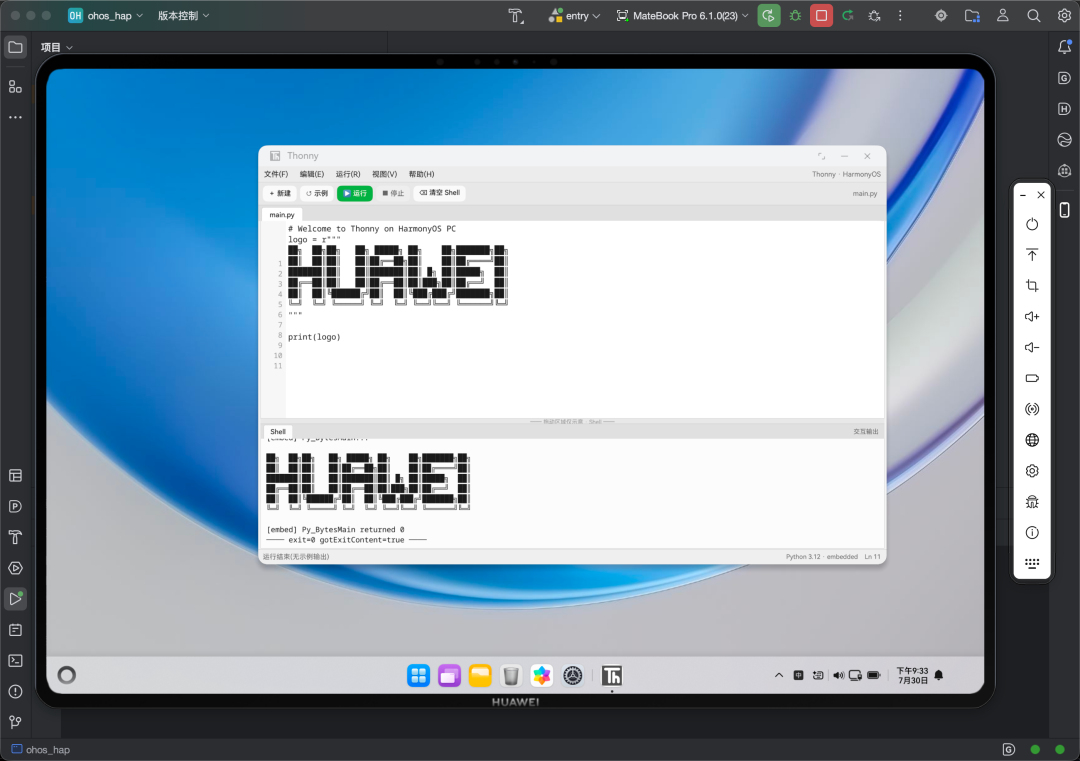The width and height of the screenshot is (1080, 761).
Task: Open the search magnifier in DevEco top bar
Action: [x=1033, y=16]
